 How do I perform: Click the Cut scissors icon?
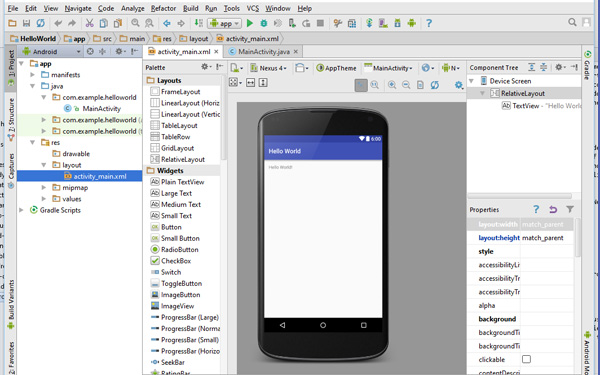click(90, 23)
